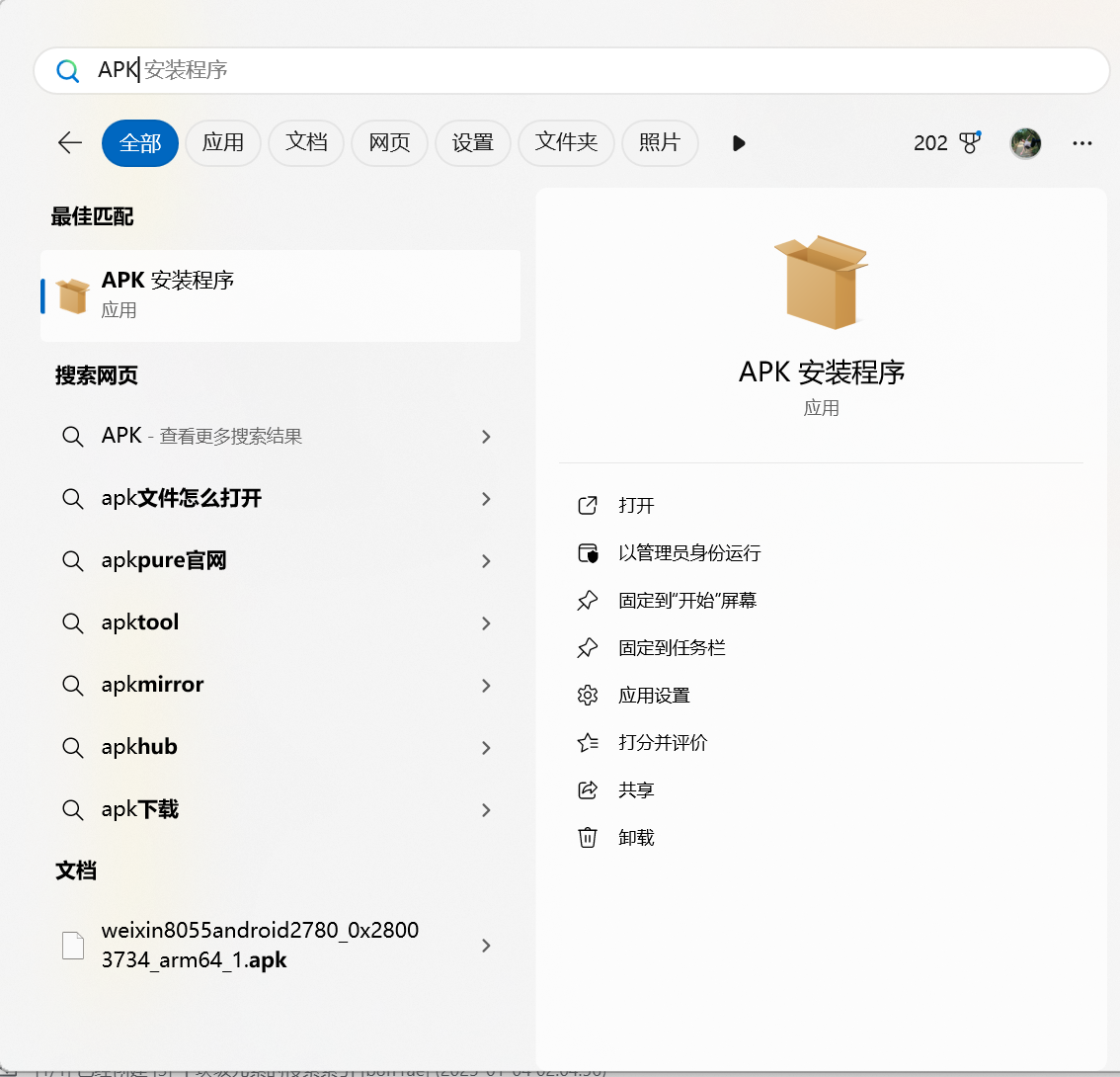The image size is (1120, 1077).
Task: Expand arrow for apkpure官网
Action: point(487,561)
